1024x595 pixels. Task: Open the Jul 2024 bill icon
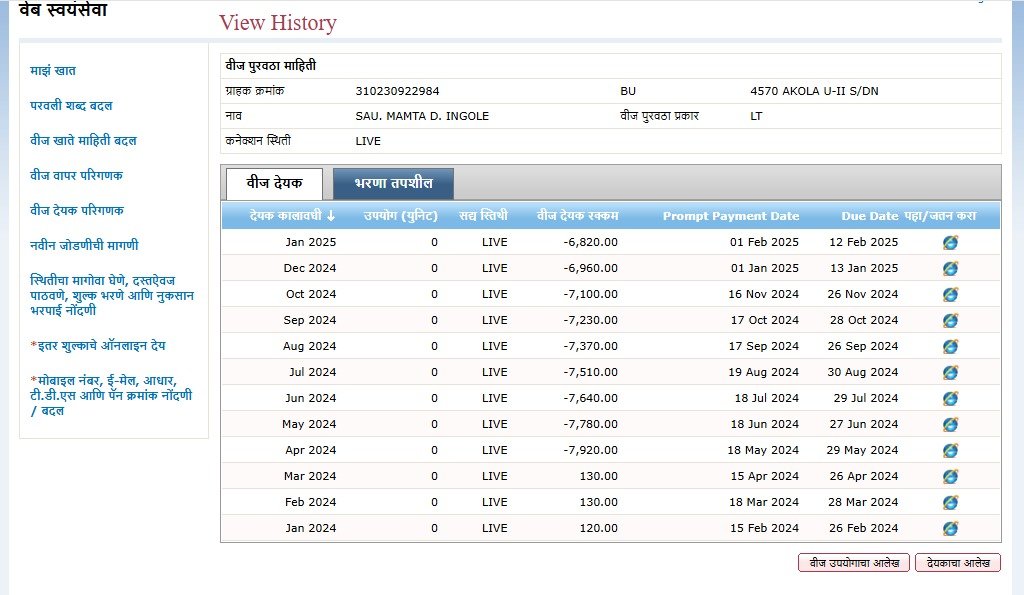point(950,372)
